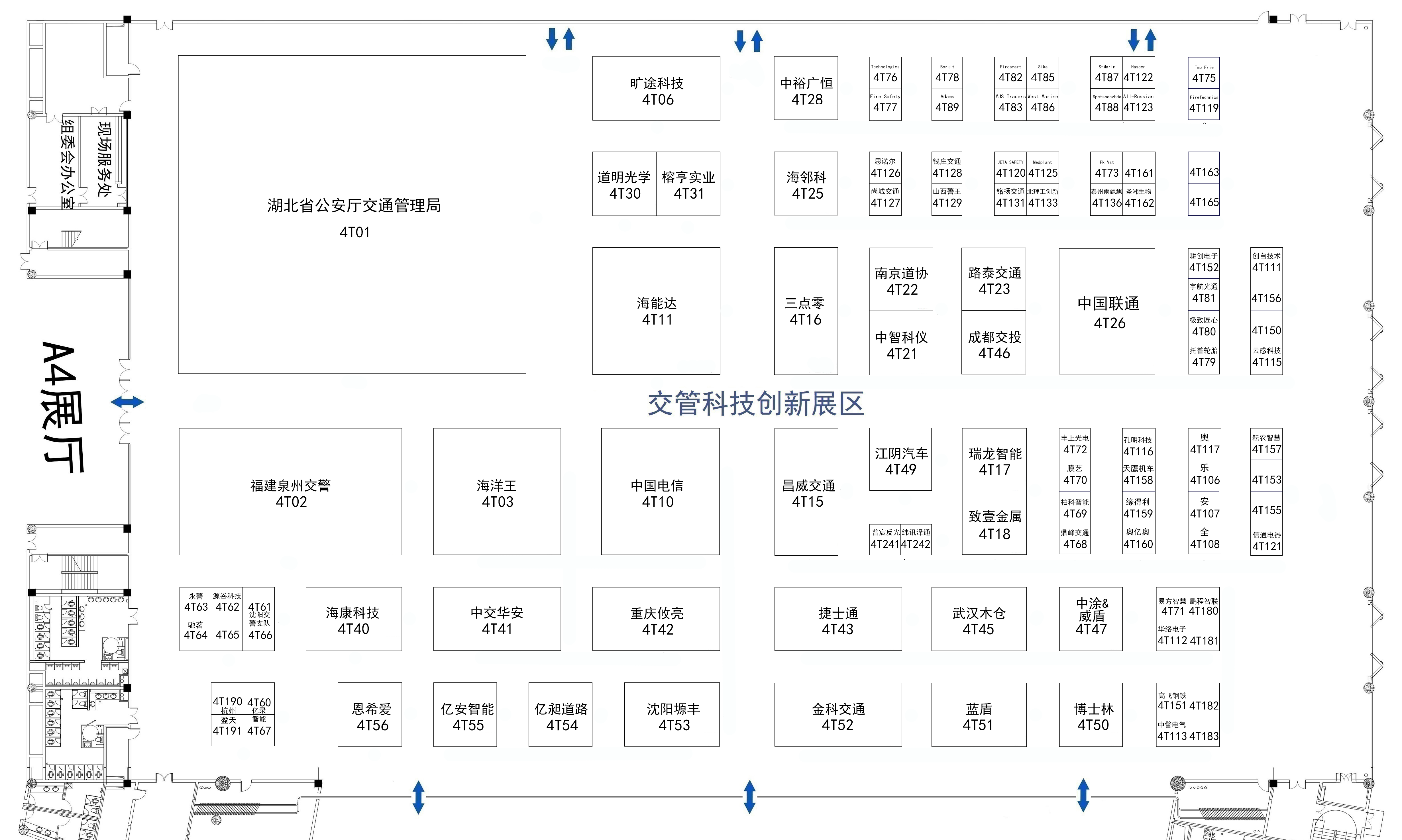Click small booth 4T163
Screen dimensions: 1402x840
[1204, 168]
